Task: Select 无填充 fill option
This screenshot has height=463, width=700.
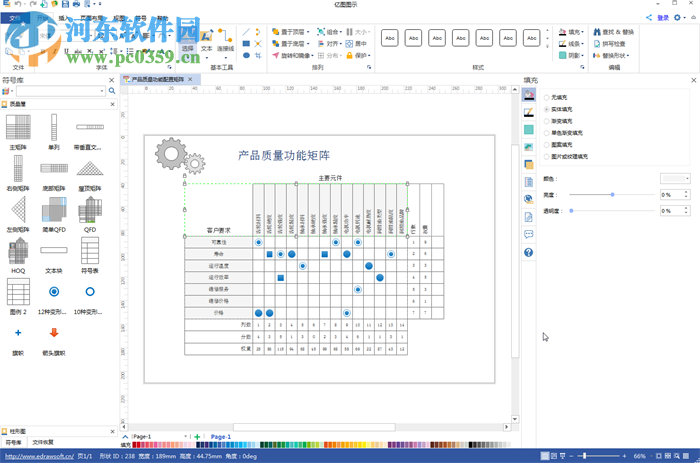Action: [555, 97]
